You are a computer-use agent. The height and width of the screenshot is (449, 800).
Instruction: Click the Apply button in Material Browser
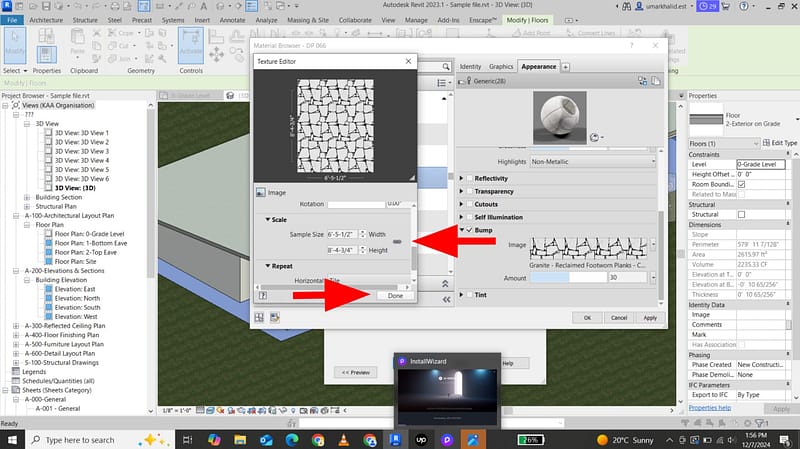point(649,317)
